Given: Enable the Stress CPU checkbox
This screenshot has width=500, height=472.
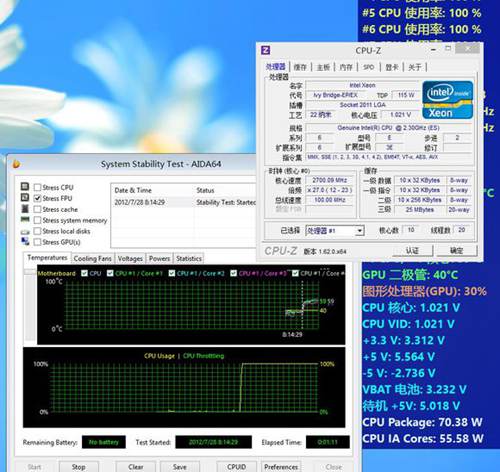Looking at the screenshot, I should point(37,187).
